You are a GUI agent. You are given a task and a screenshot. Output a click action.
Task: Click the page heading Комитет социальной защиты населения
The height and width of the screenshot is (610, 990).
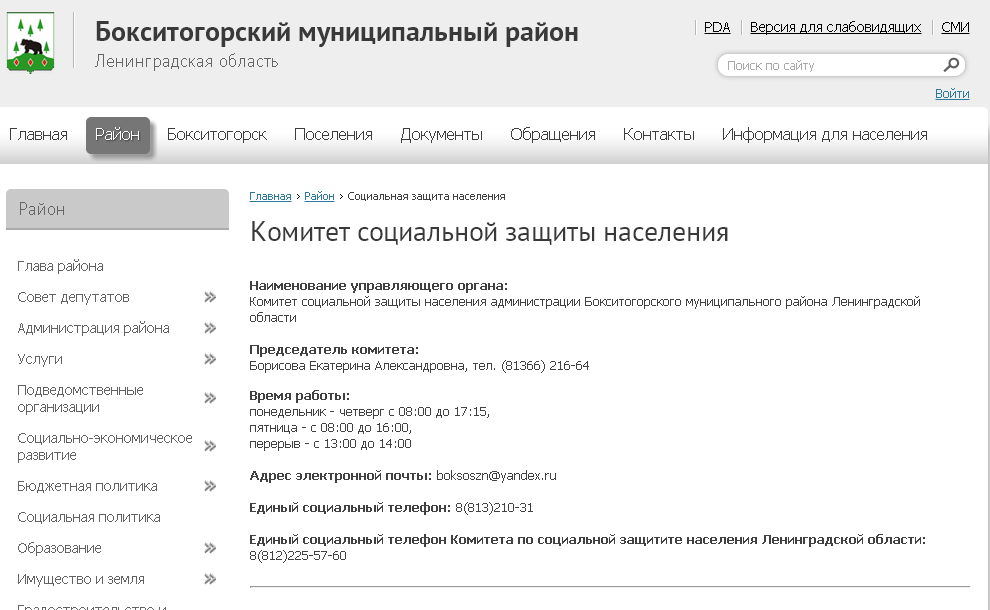point(489,232)
